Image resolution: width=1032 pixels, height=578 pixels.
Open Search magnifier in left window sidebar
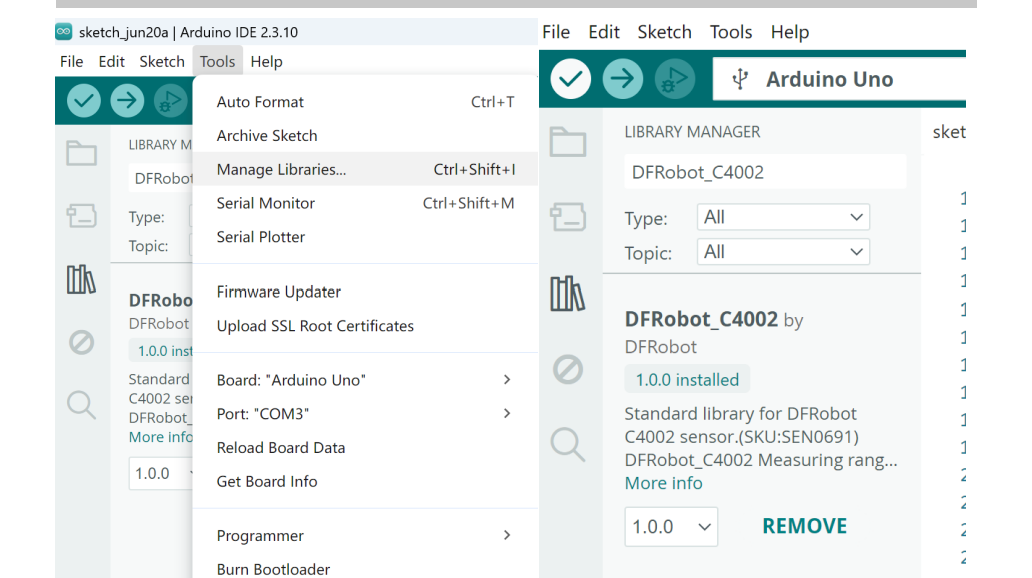[x=82, y=405]
